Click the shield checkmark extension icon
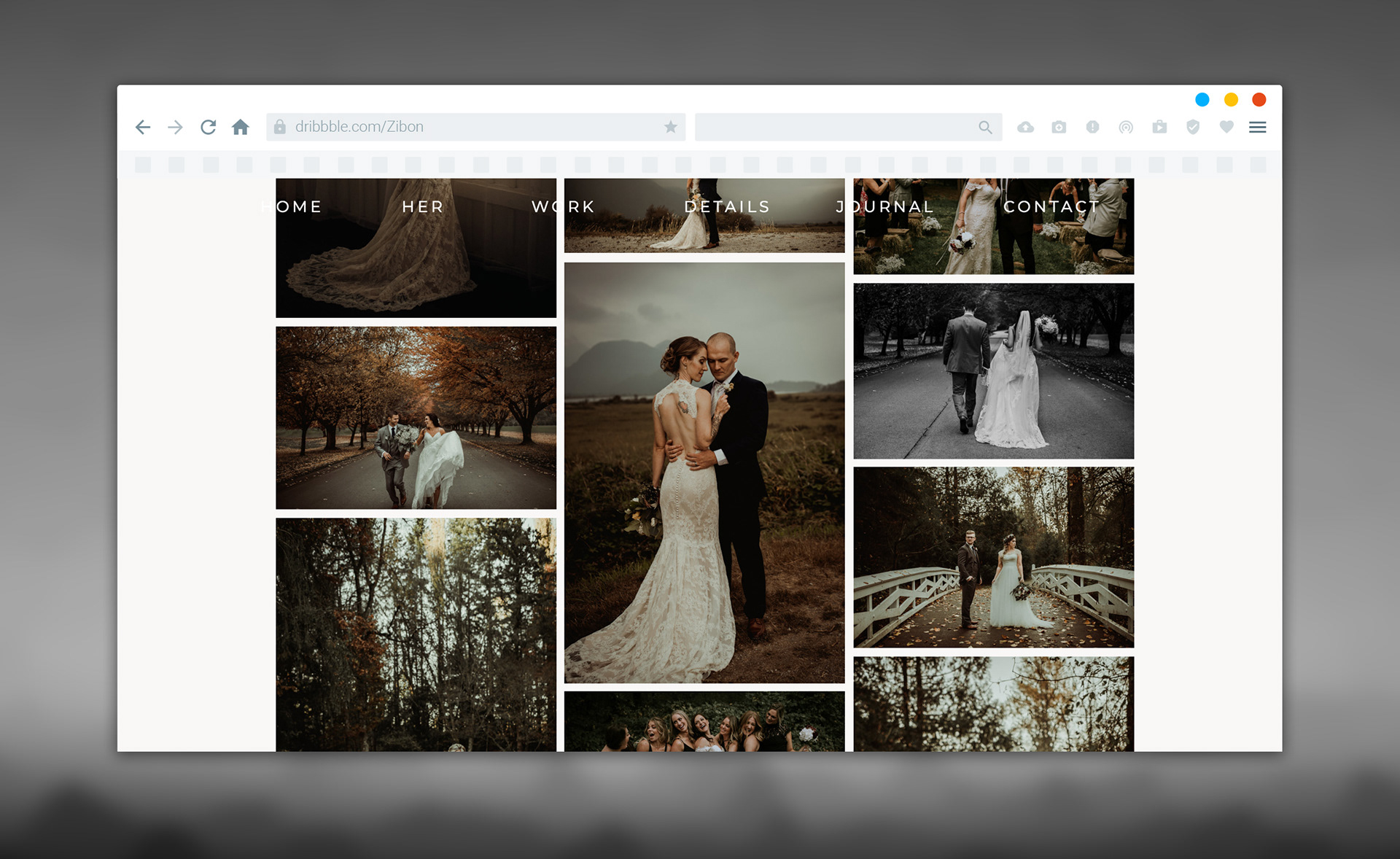The height and width of the screenshot is (859, 1400). pos(1193,127)
